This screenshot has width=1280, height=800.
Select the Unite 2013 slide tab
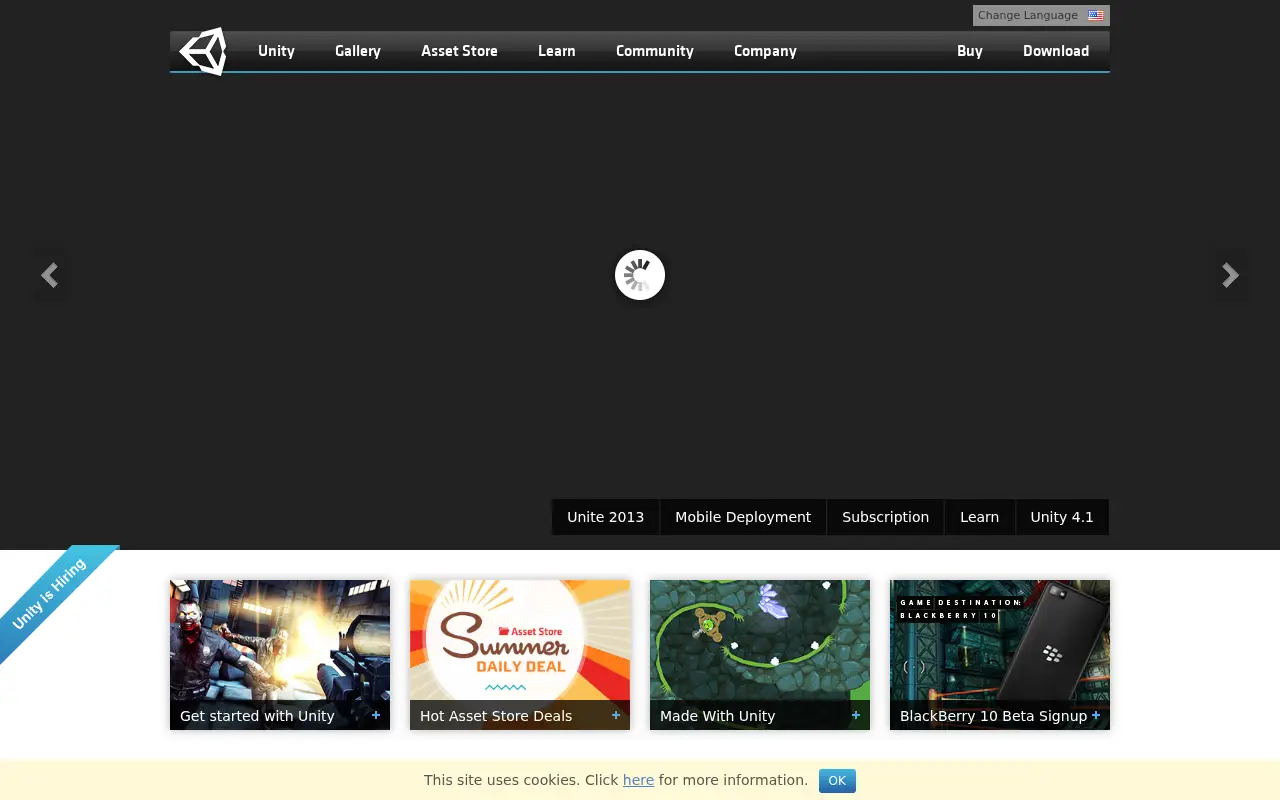(x=606, y=517)
